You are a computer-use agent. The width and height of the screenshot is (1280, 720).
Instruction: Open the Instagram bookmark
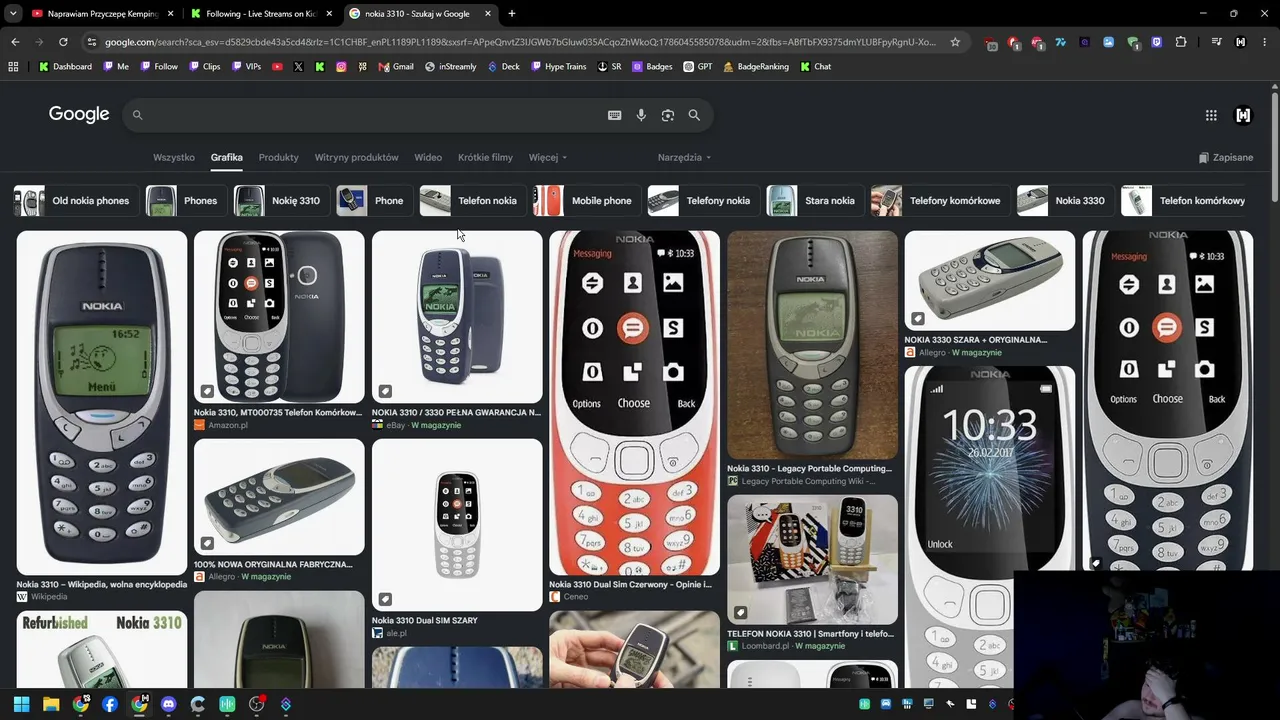tap(341, 67)
